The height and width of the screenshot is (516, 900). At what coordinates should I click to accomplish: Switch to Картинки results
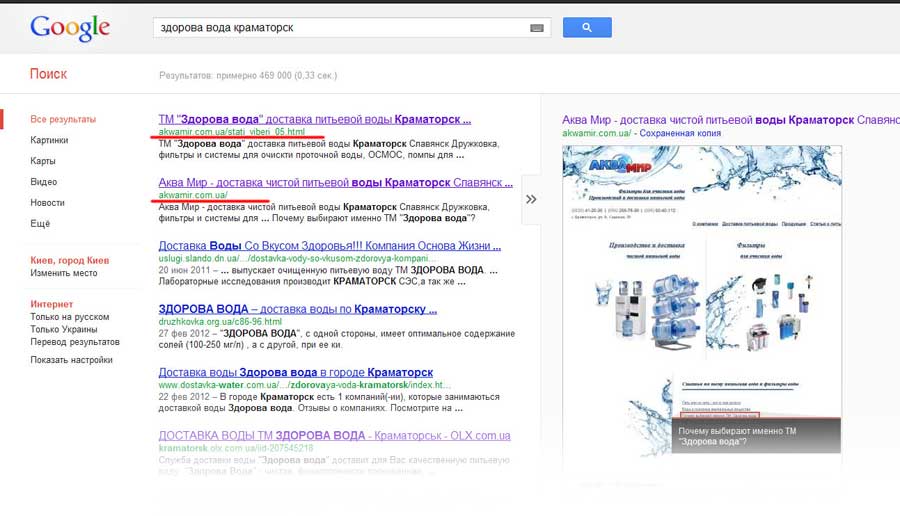click(x=49, y=140)
